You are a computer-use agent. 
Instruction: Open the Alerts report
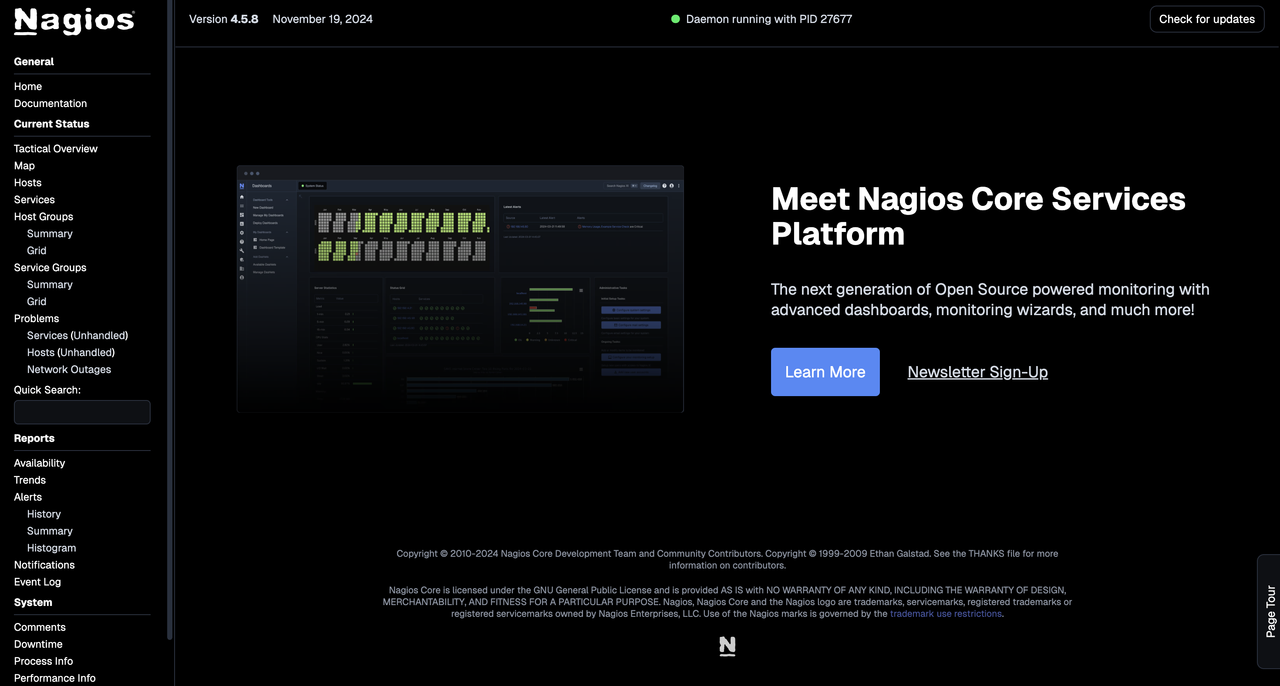click(x=28, y=497)
